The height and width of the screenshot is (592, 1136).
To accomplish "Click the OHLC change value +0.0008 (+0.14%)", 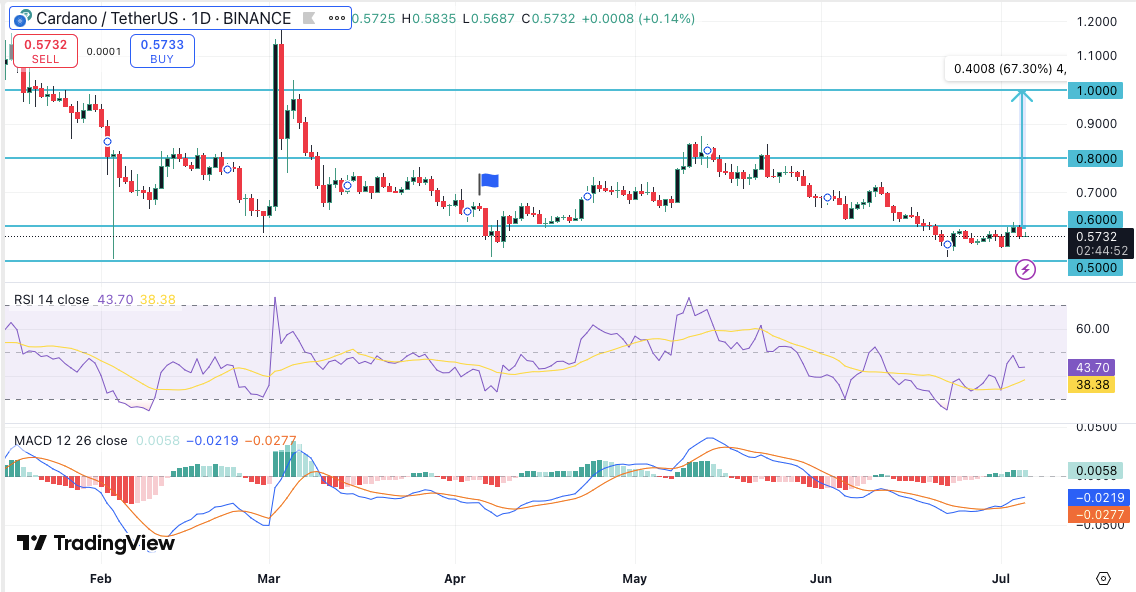I will pyautogui.click(x=638, y=18).
